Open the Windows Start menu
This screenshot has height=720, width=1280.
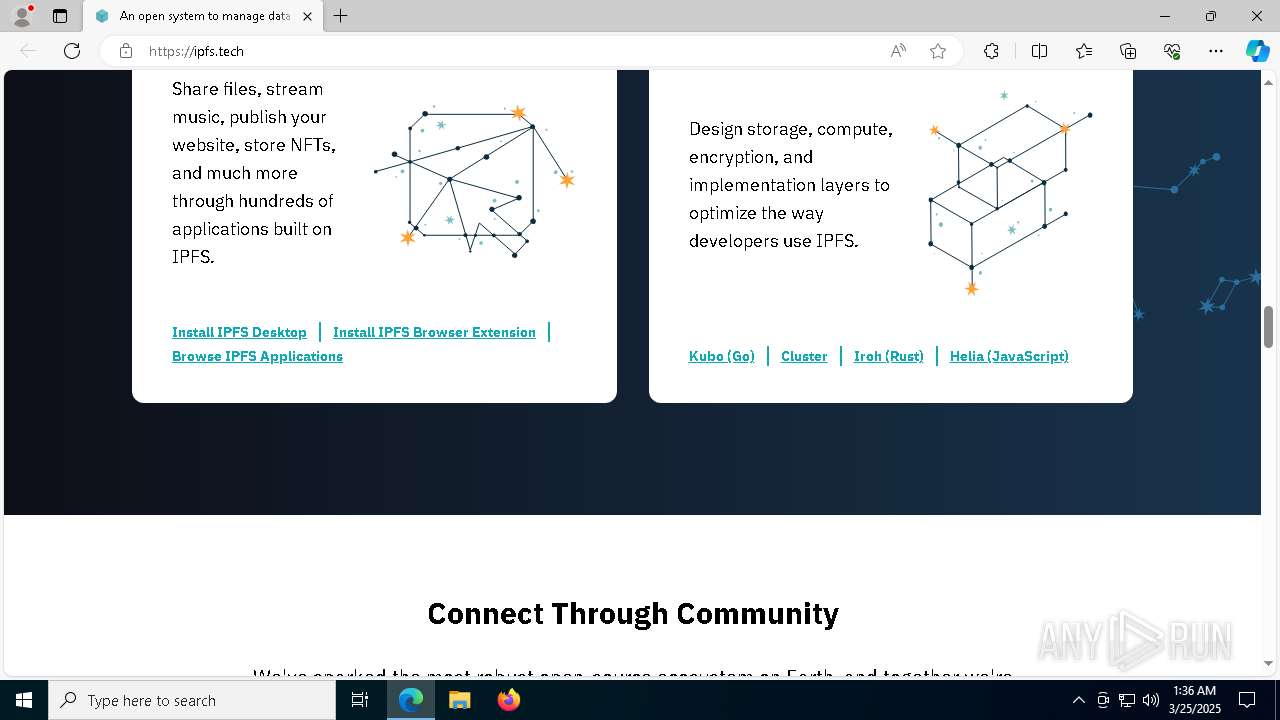tap(24, 700)
